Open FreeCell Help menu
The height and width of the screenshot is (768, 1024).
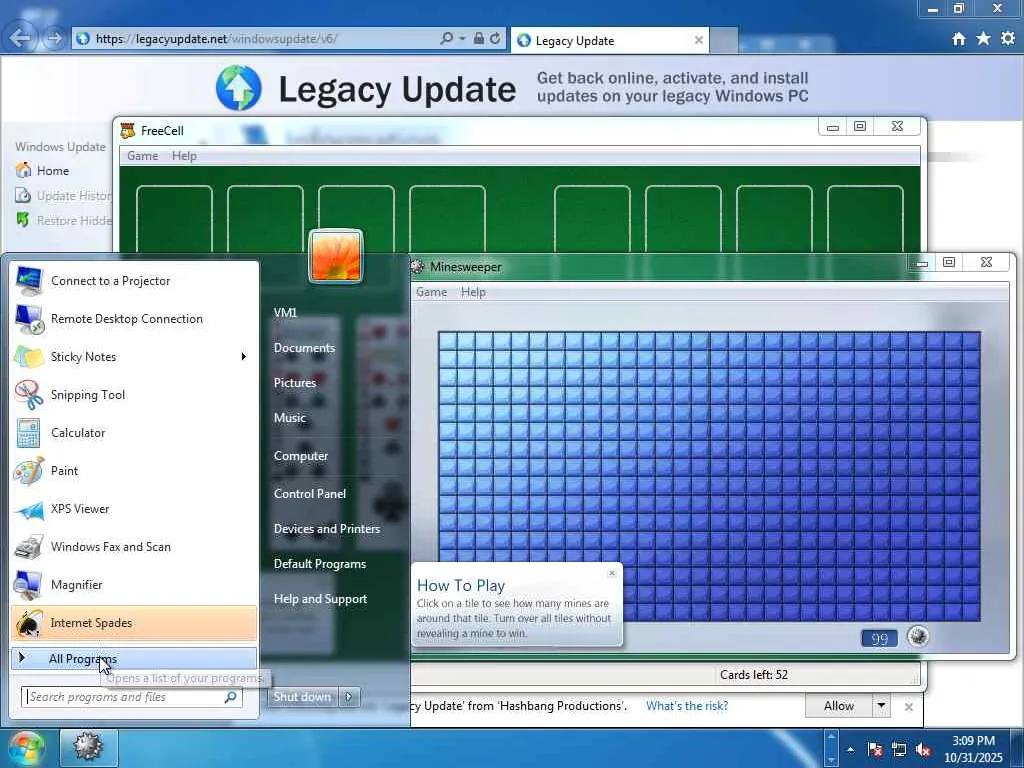(184, 156)
